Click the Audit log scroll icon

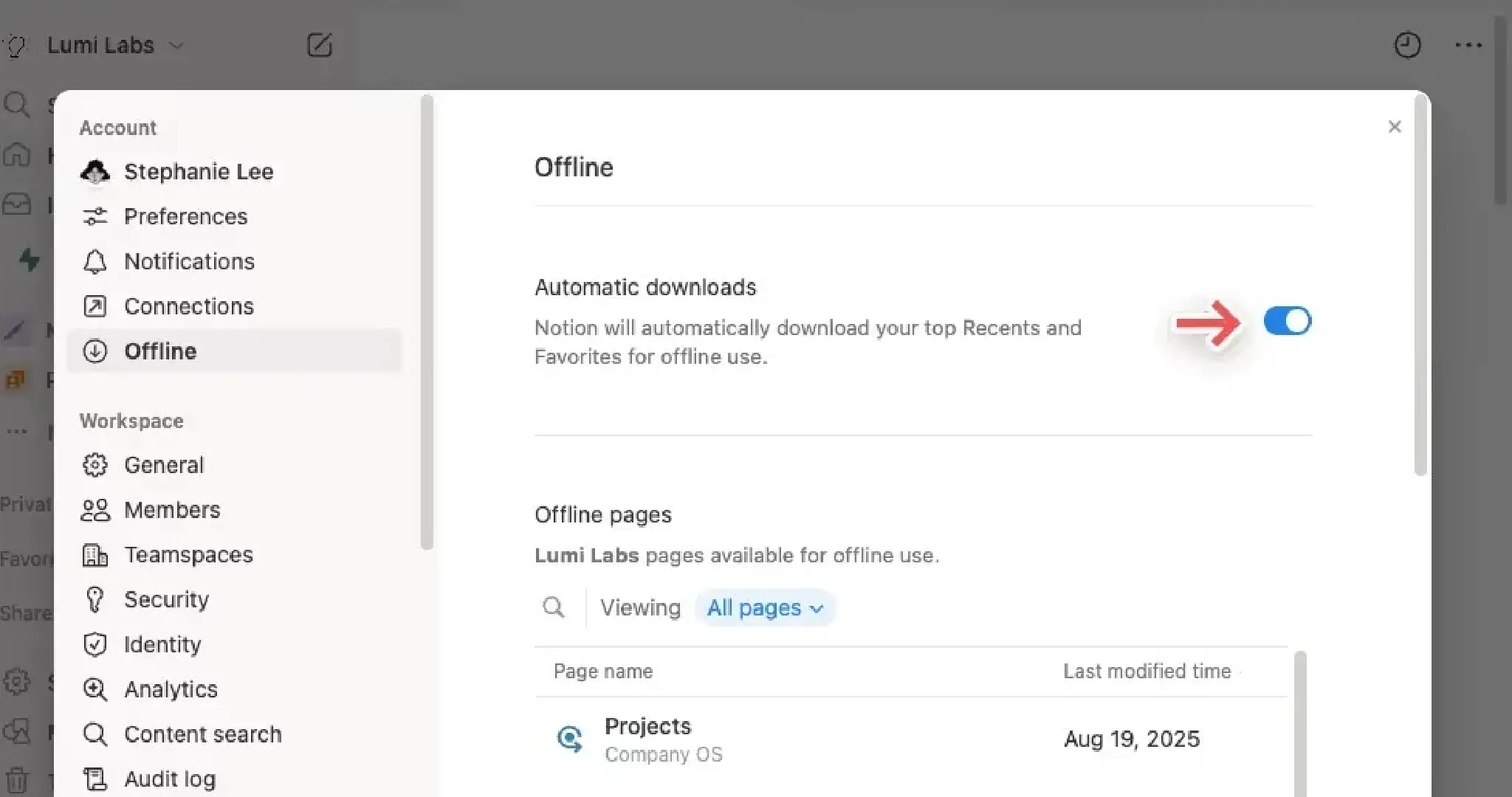(94, 779)
